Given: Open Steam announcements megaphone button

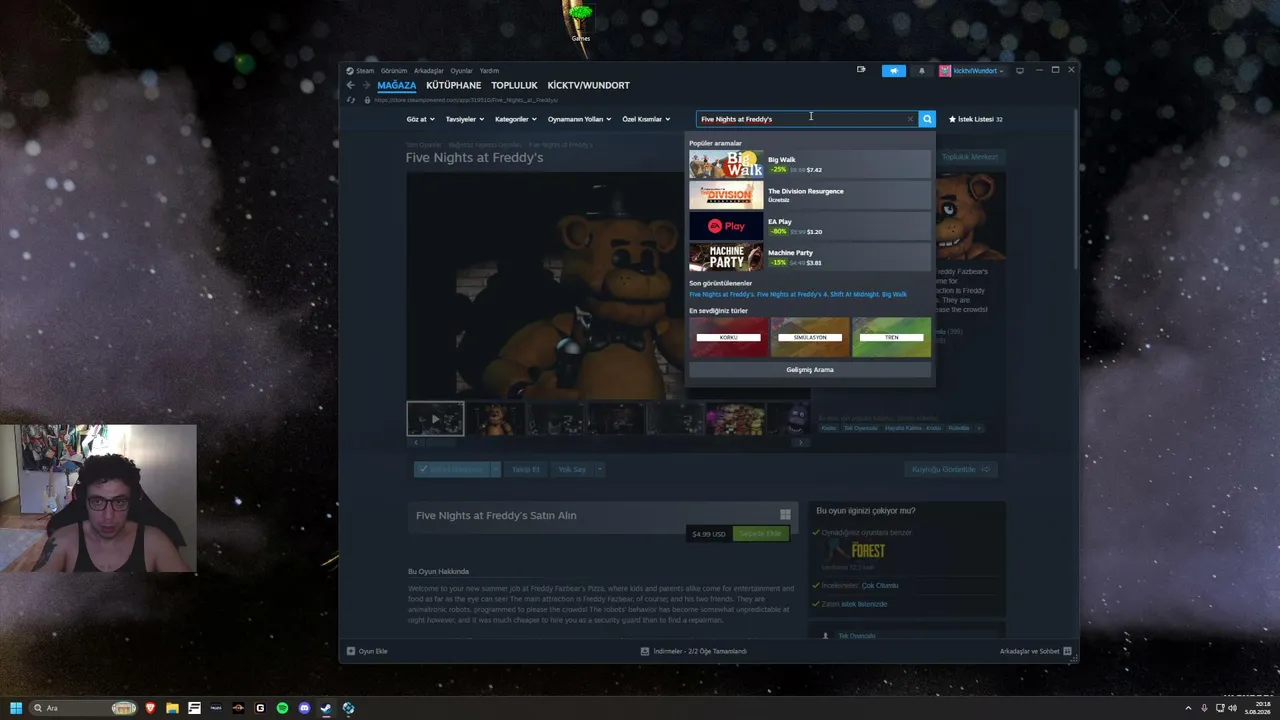Looking at the screenshot, I should pos(894,70).
